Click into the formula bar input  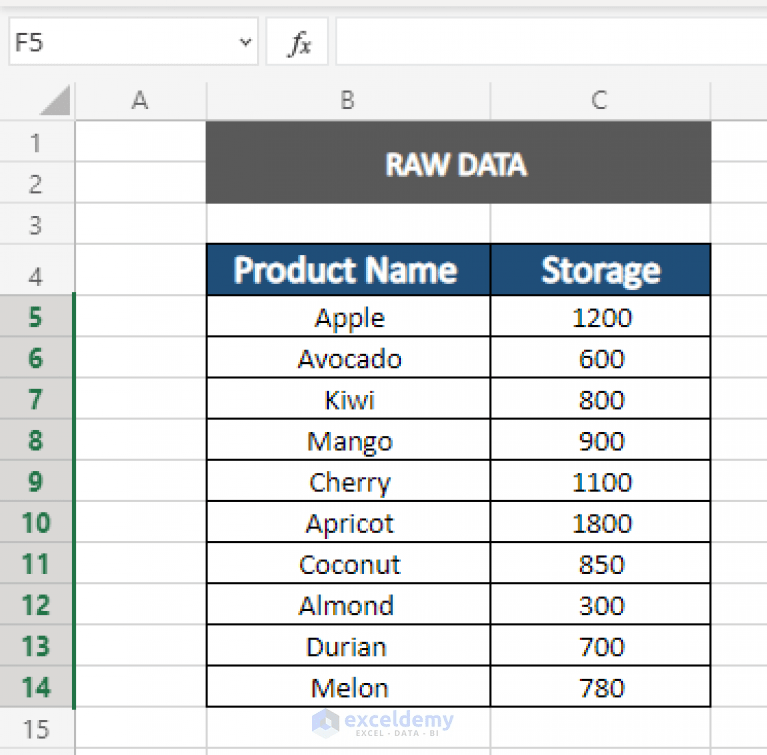(x=551, y=42)
